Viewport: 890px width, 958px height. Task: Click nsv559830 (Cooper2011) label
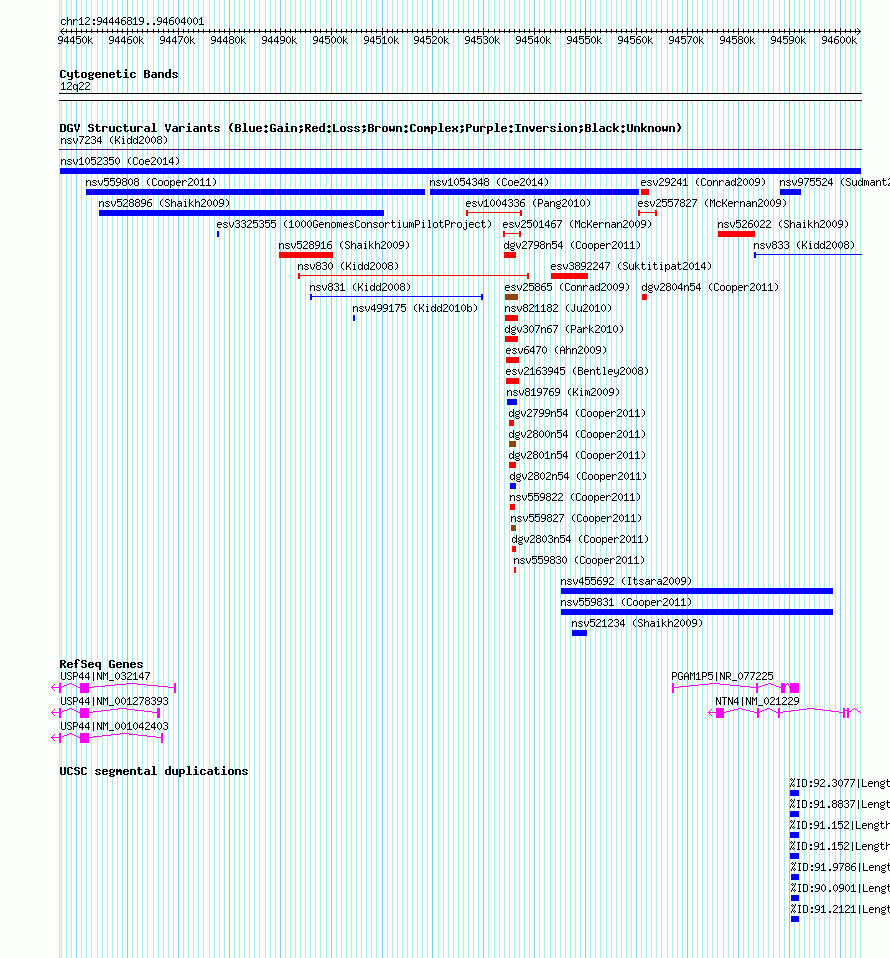(x=578, y=560)
